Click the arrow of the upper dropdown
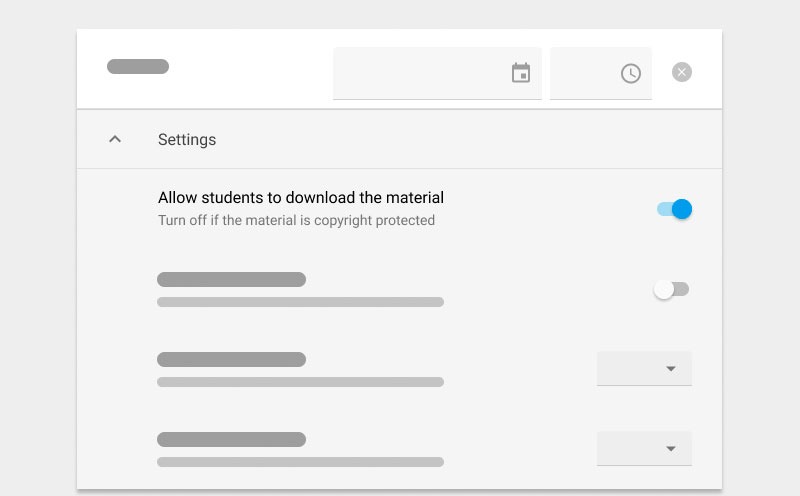Screen dimensions: 800x496 click(671, 368)
